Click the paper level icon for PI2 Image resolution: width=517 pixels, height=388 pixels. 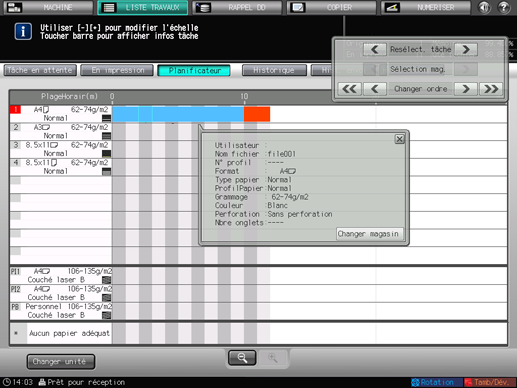click(106, 298)
